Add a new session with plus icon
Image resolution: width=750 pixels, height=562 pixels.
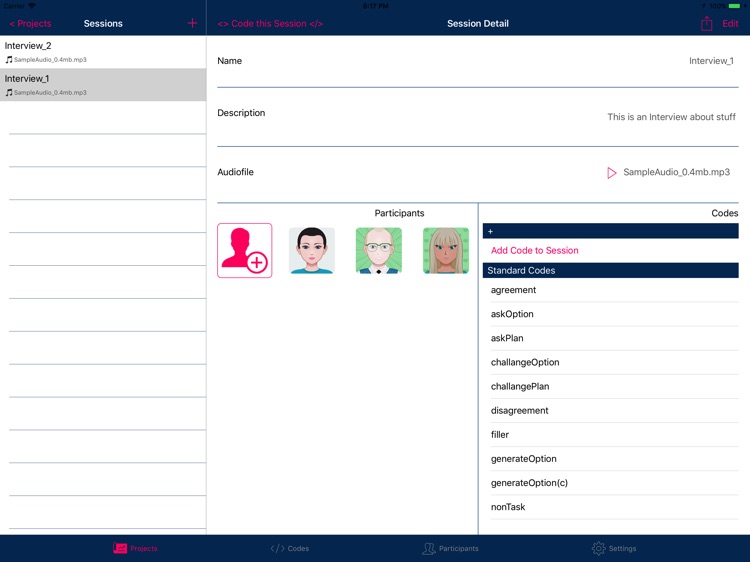[192, 23]
